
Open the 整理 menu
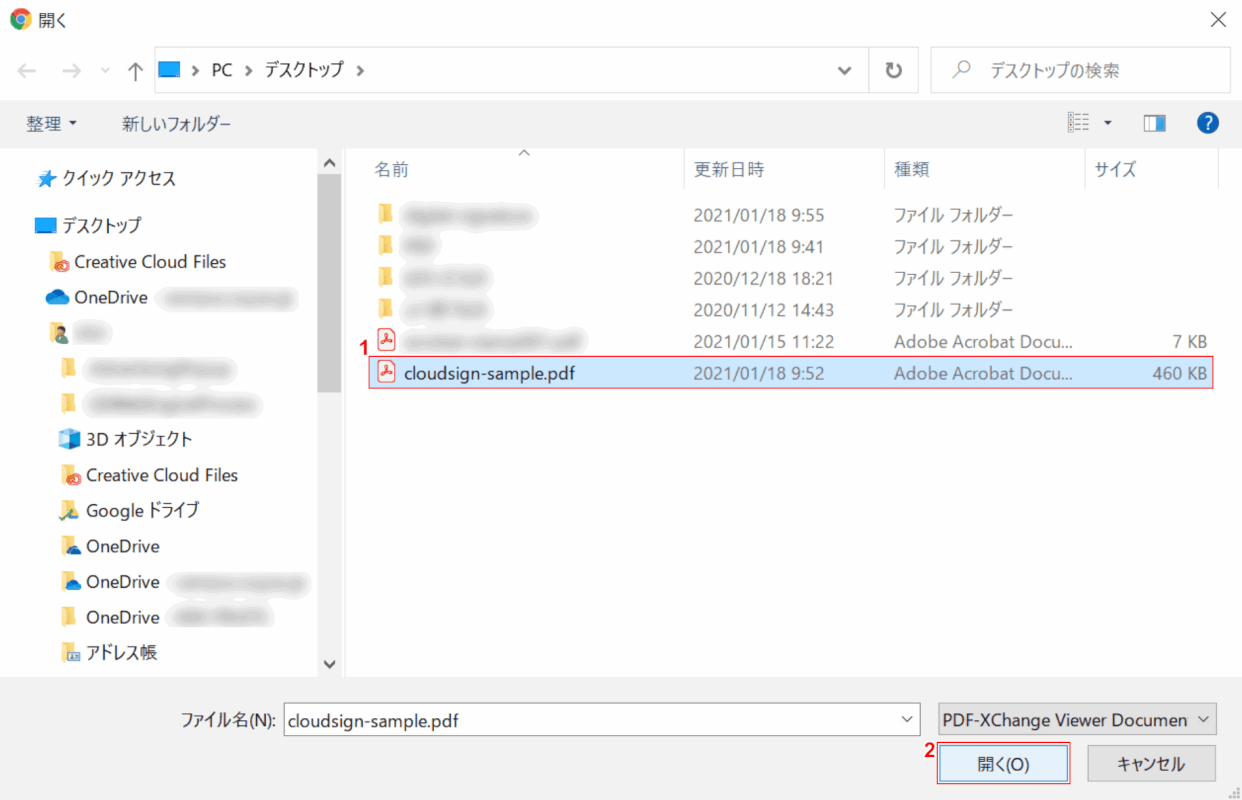tap(52, 124)
